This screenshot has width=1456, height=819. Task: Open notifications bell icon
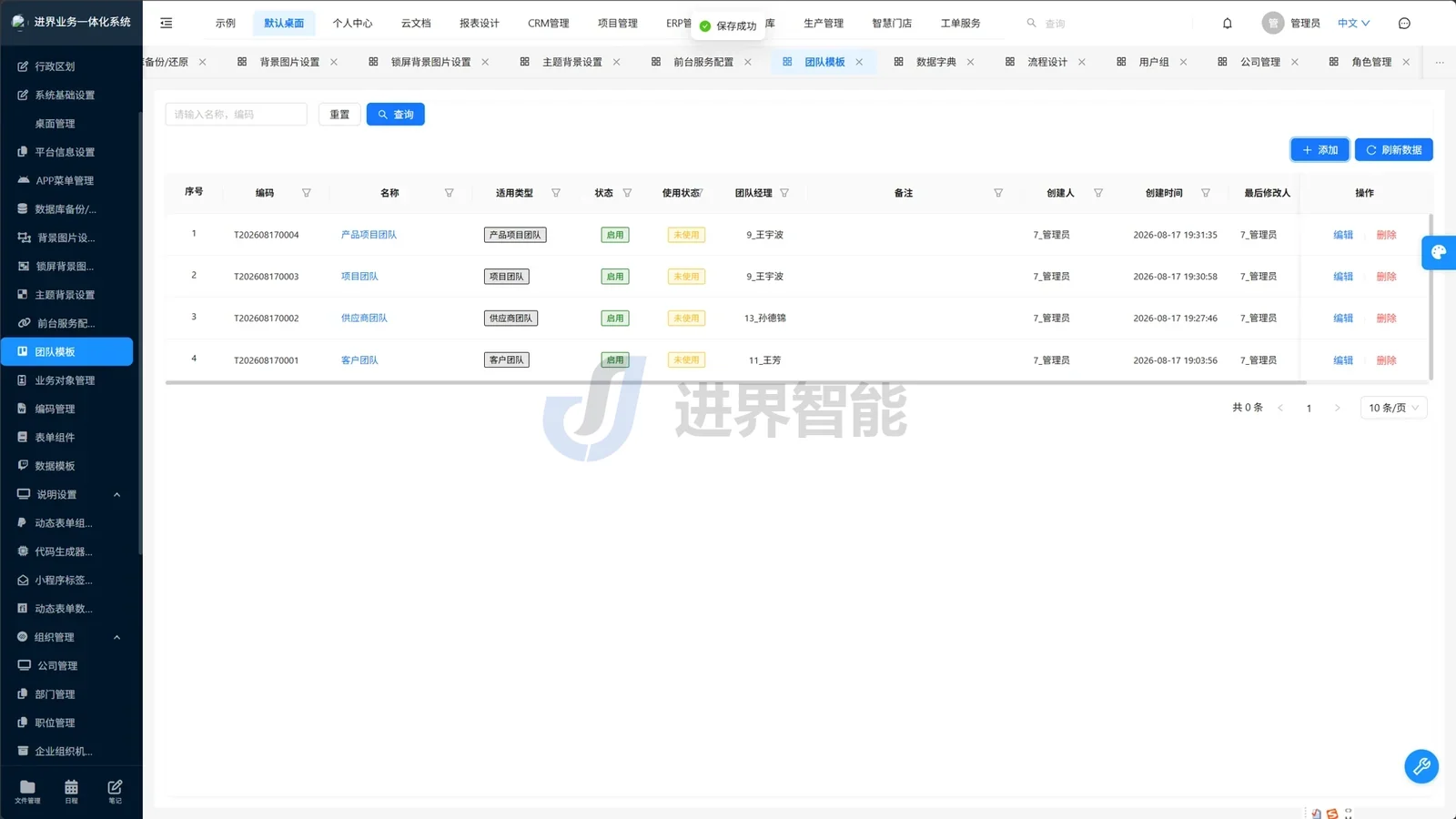point(1227,23)
